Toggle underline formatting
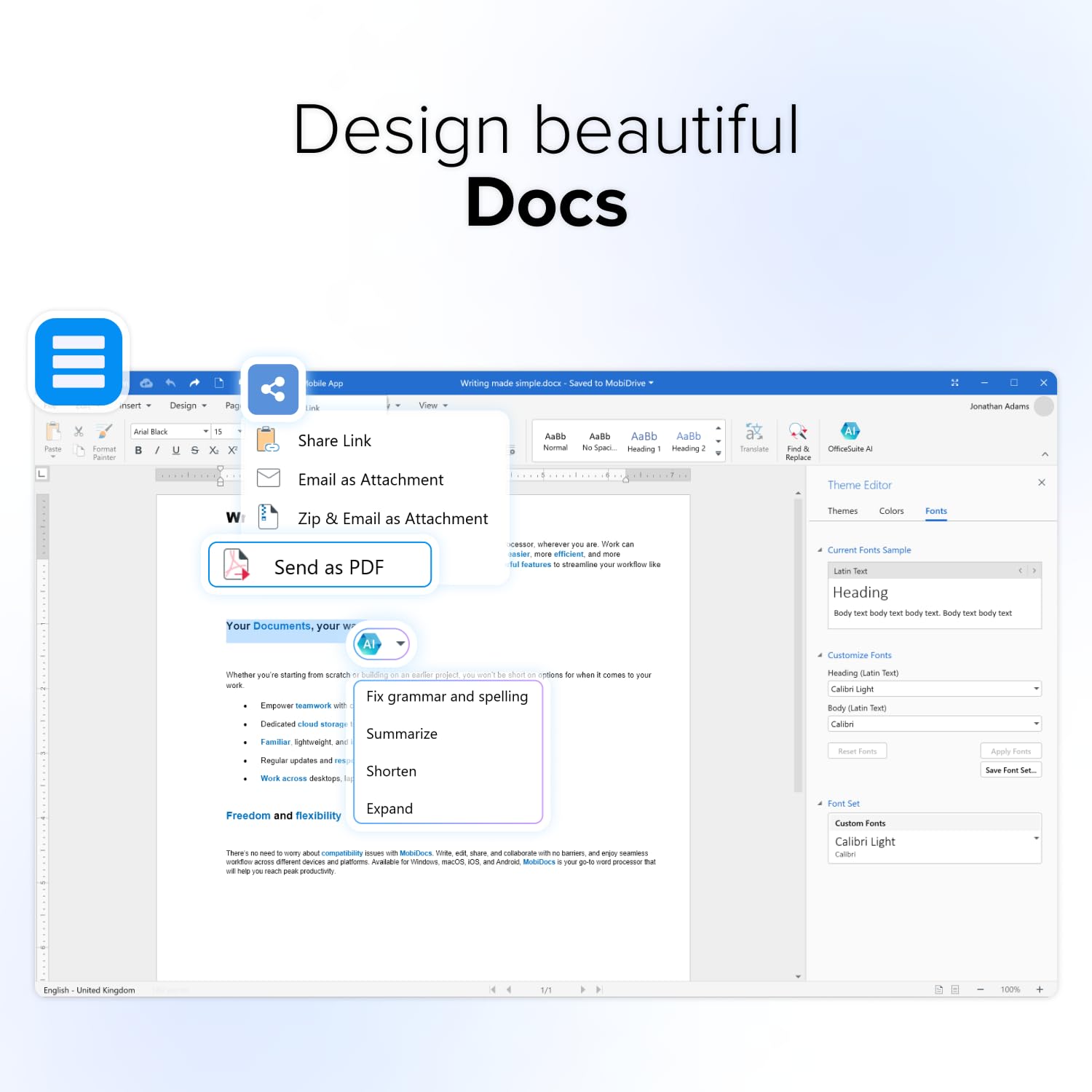The width and height of the screenshot is (1092, 1092). pyautogui.click(x=176, y=451)
